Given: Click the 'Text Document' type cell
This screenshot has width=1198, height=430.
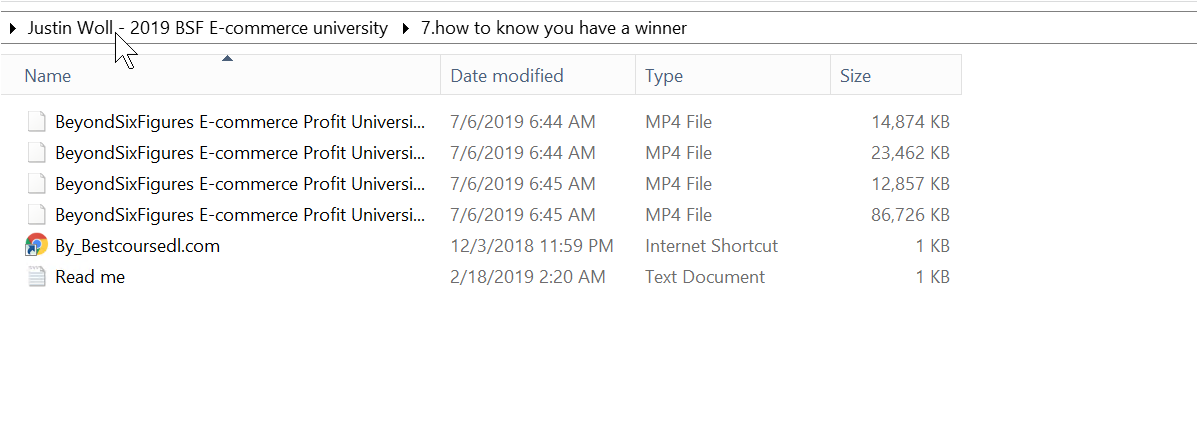Looking at the screenshot, I should point(705,277).
